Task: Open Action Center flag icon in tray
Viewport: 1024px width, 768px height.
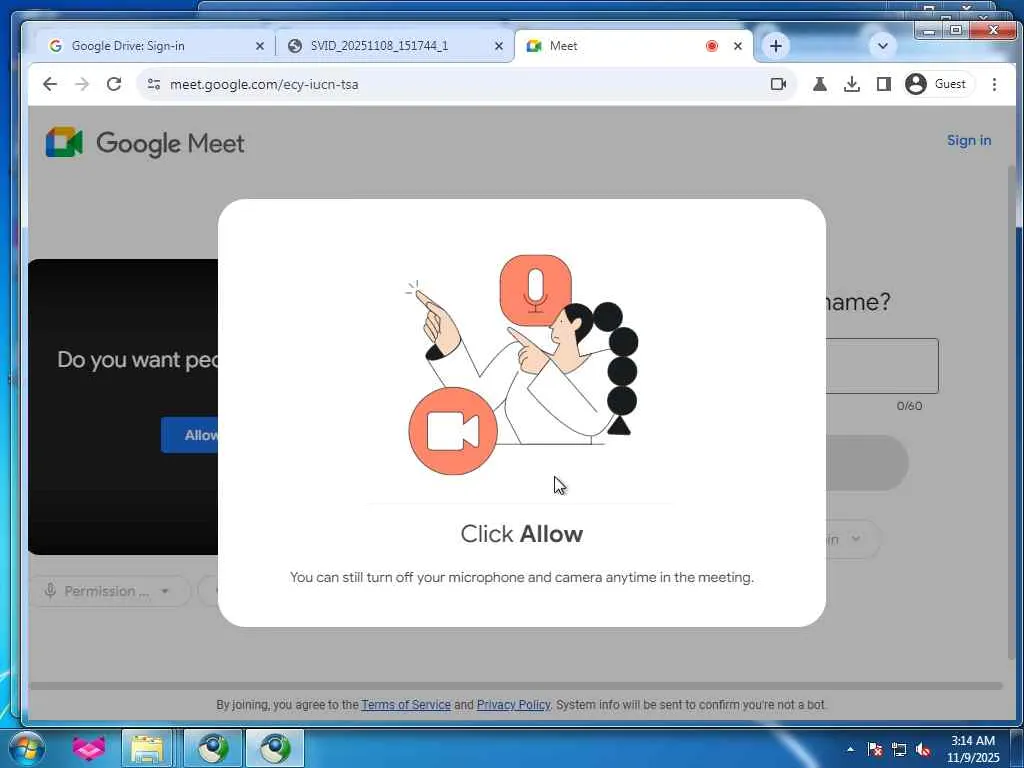Action: pyautogui.click(x=875, y=749)
